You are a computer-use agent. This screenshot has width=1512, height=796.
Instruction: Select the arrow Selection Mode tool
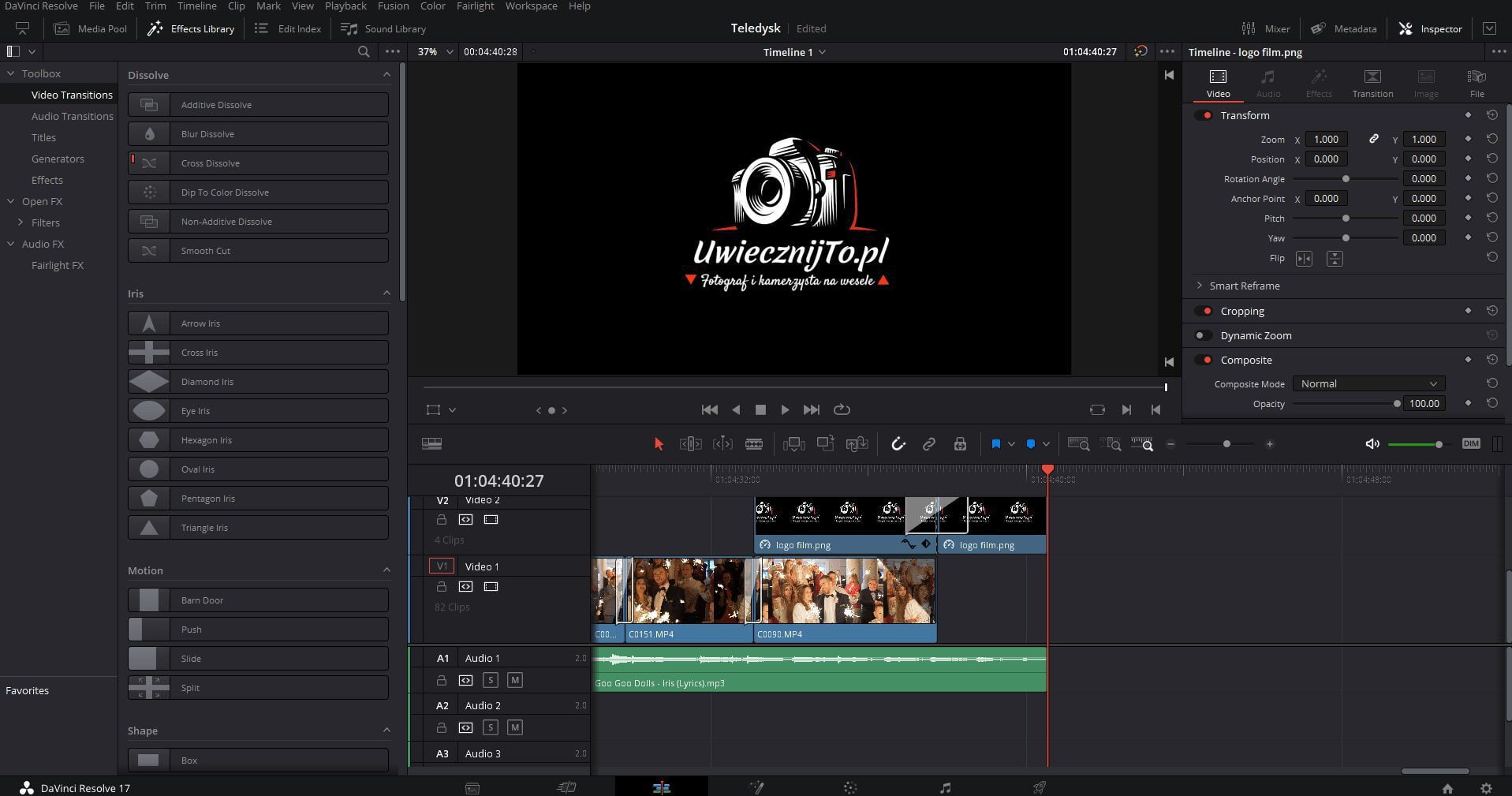659,444
